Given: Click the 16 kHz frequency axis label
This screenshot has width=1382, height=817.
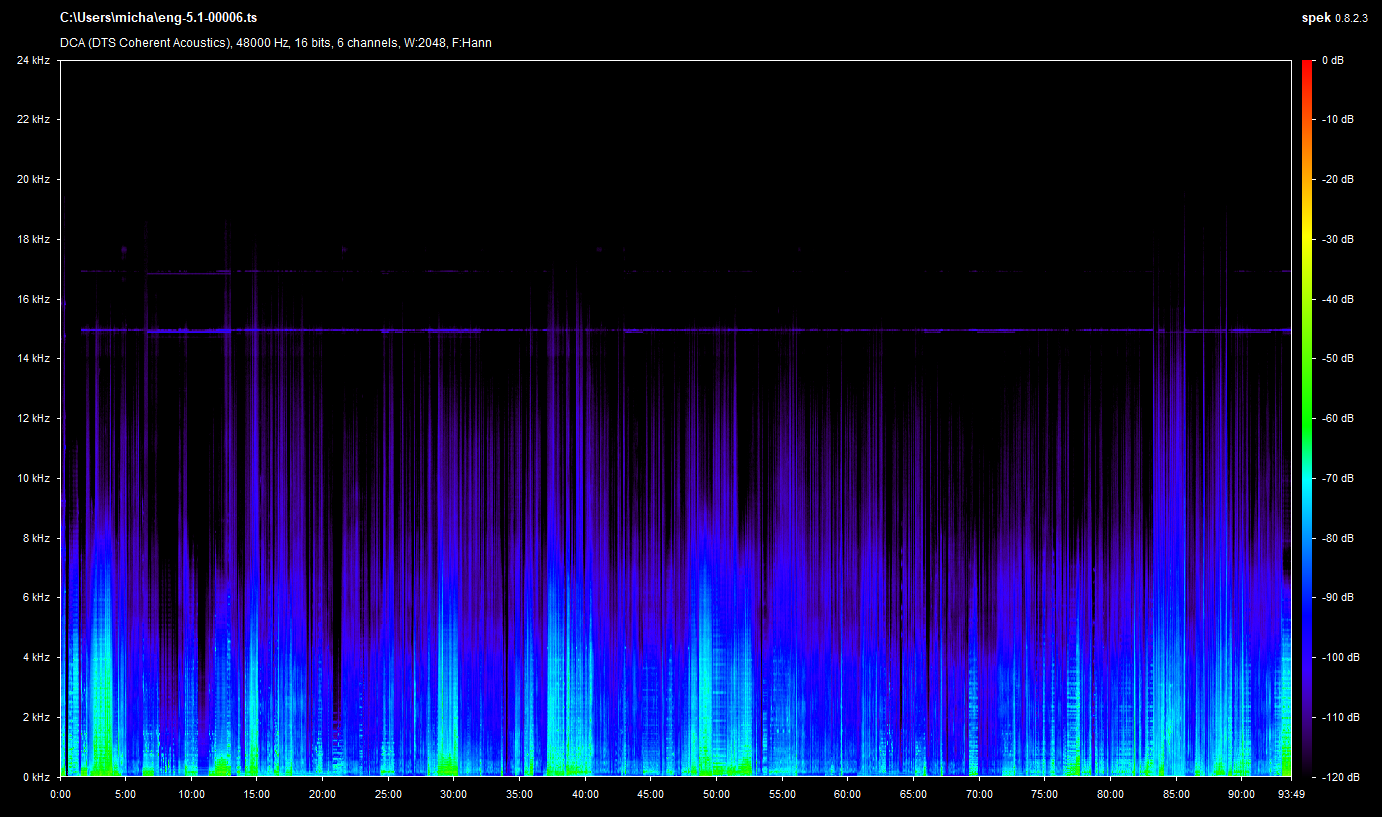Looking at the screenshot, I should click(x=32, y=299).
